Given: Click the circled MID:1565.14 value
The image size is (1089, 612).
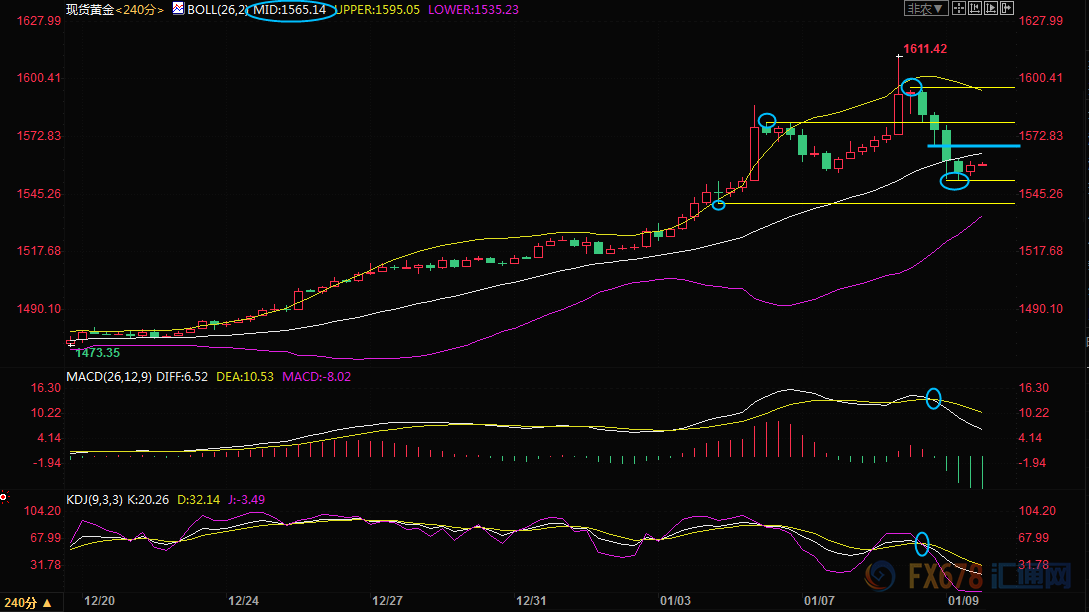Looking at the screenshot, I should [x=288, y=9].
